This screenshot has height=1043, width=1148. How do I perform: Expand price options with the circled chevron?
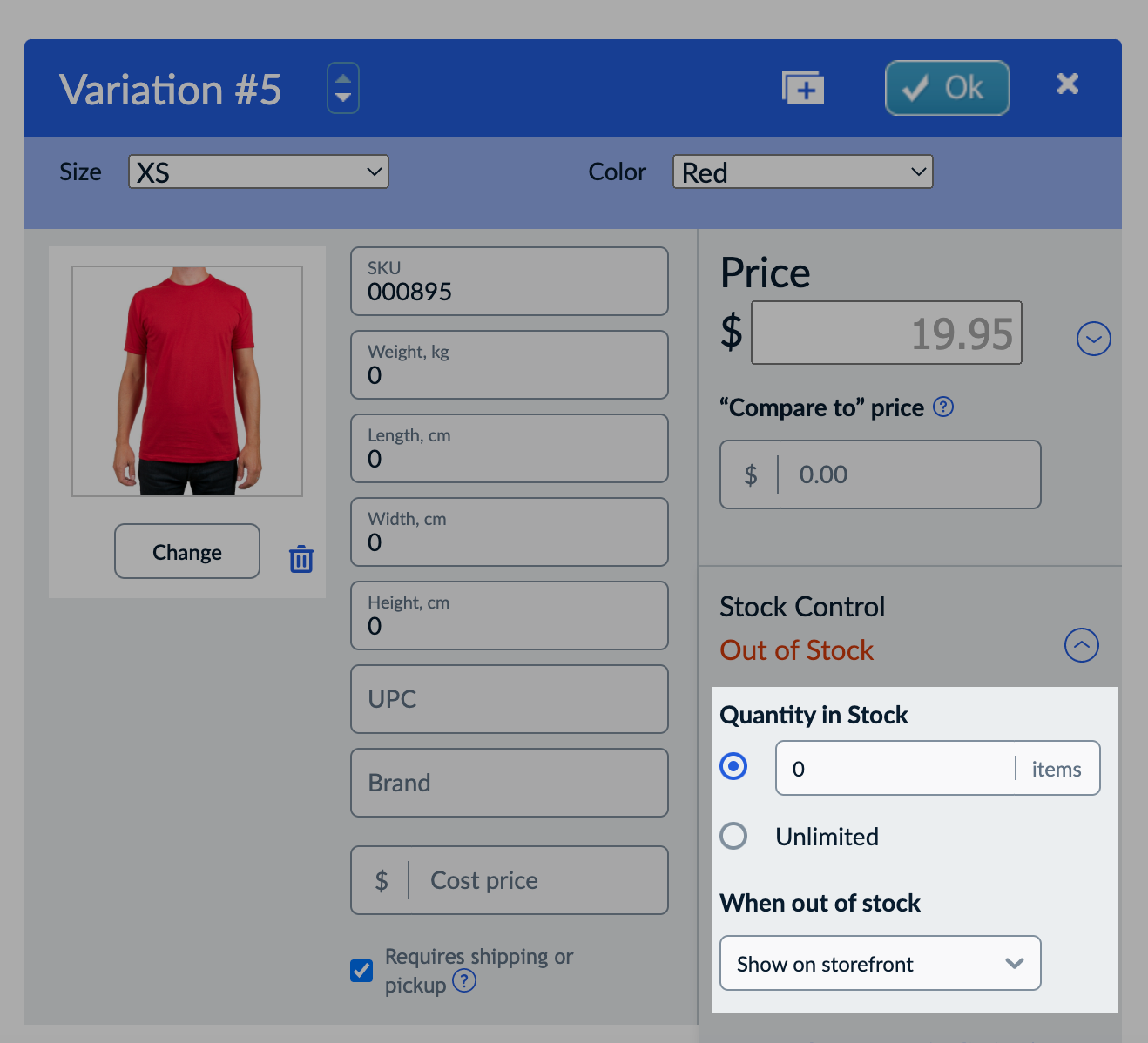coord(1094,339)
